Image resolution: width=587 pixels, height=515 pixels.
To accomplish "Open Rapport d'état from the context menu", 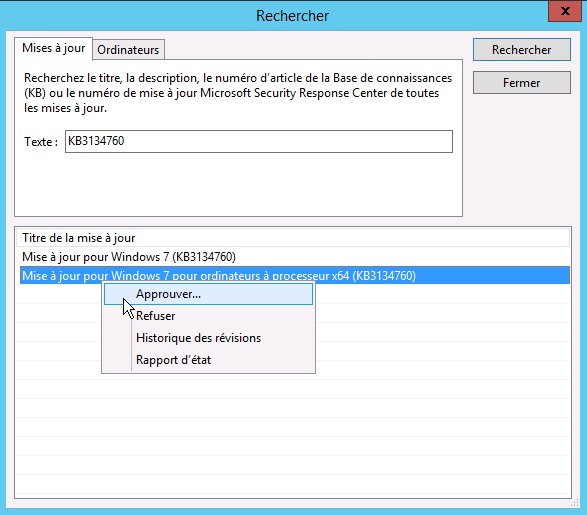I will click(208, 360).
